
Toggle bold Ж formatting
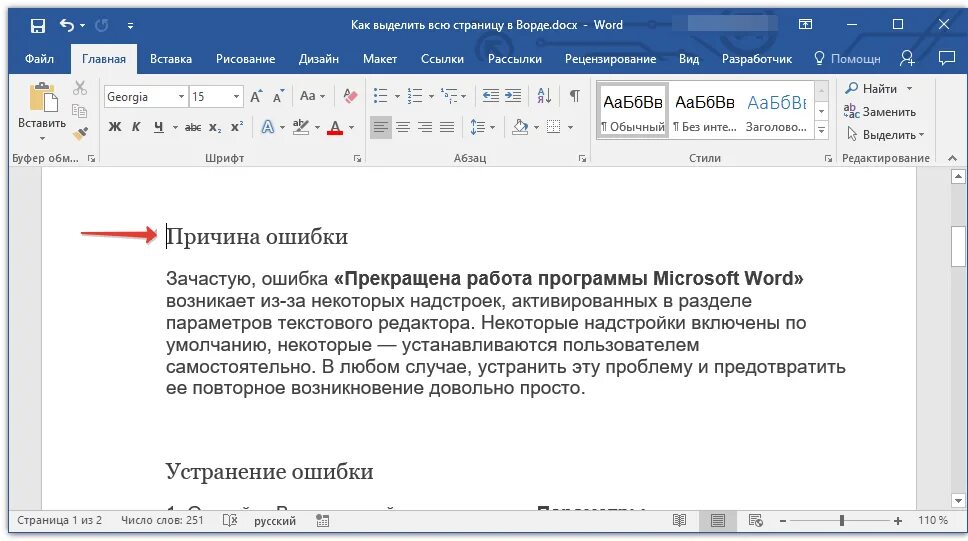(115, 127)
